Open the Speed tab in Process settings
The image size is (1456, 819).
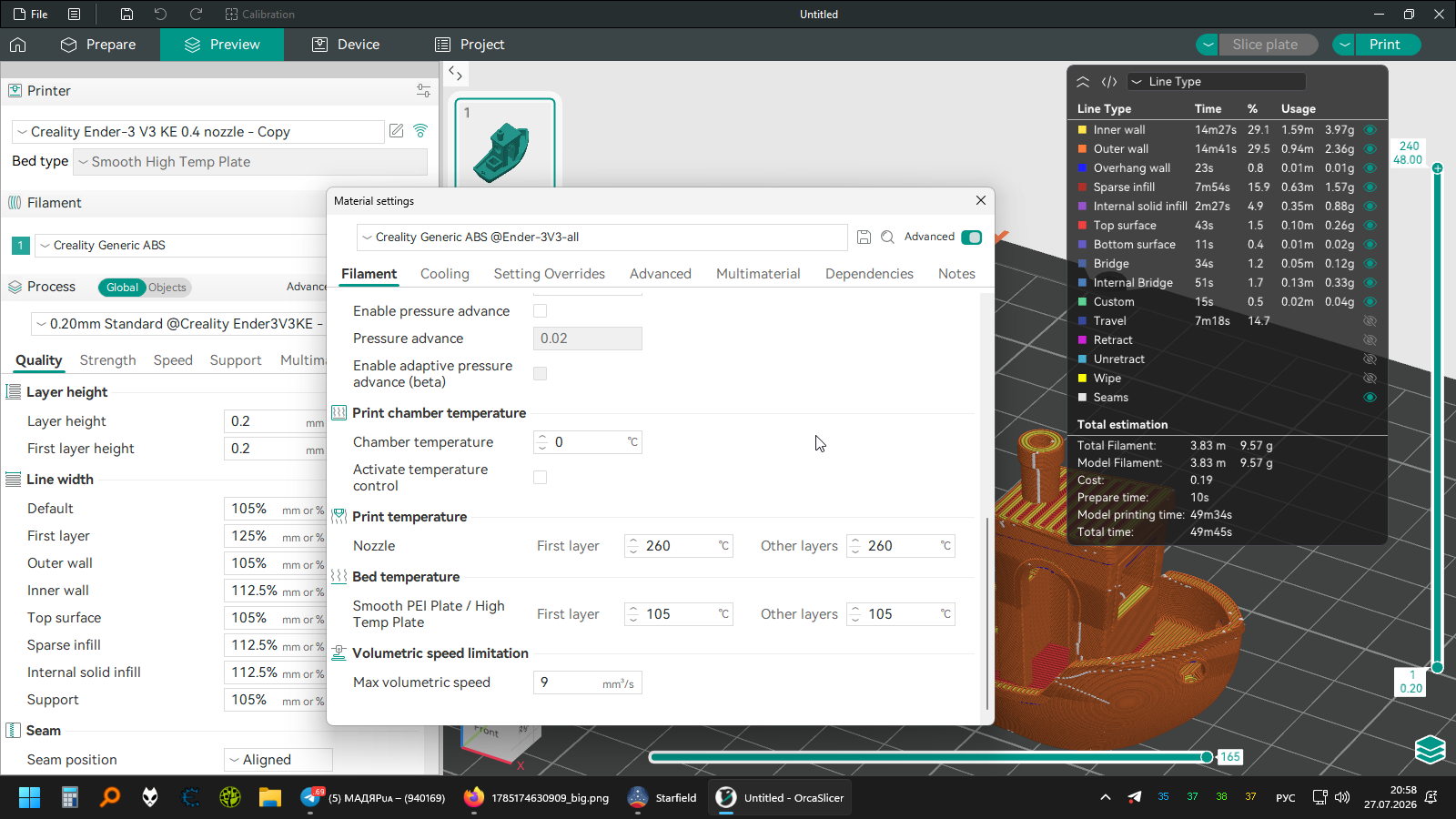pyautogui.click(x=173, y=360)
